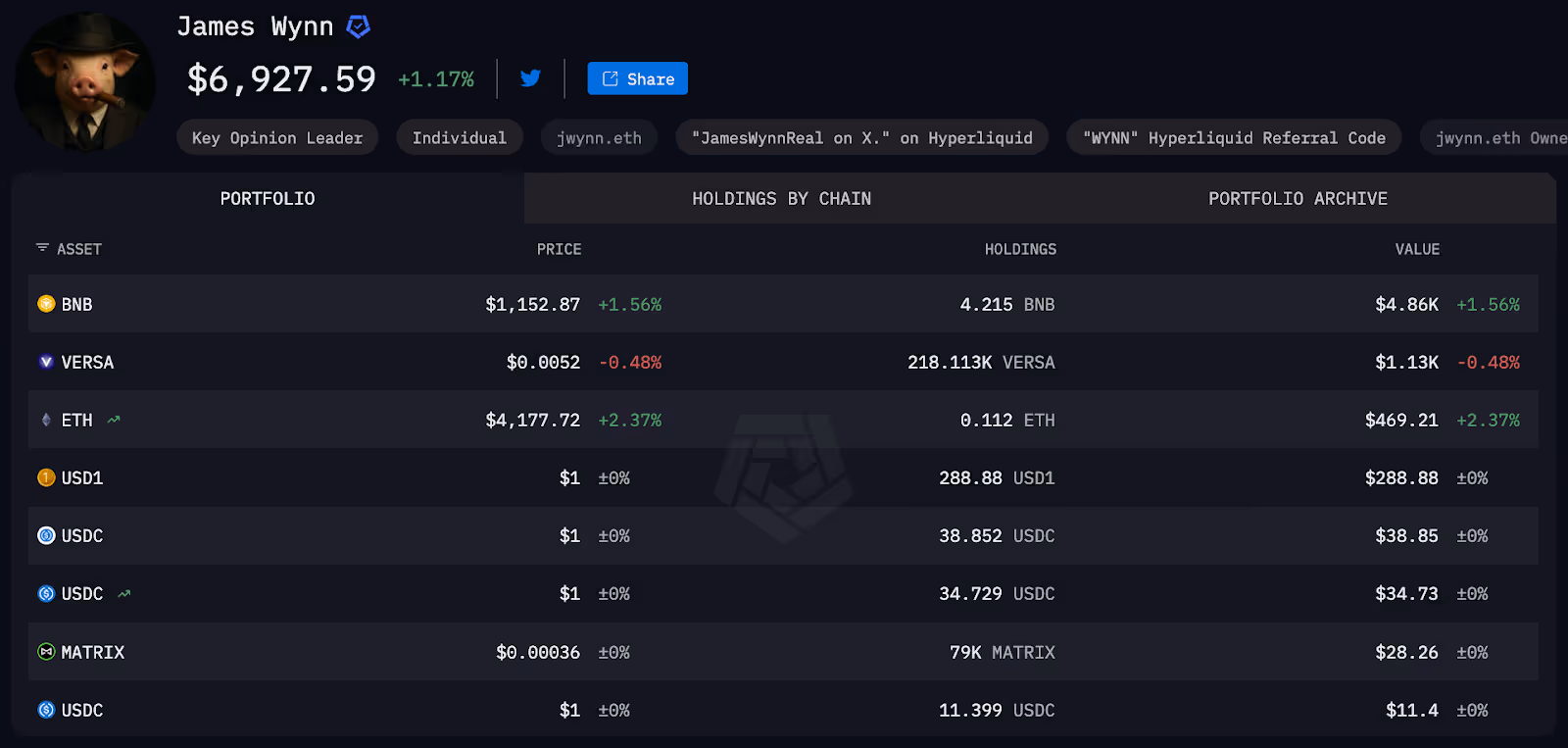Click the $11.4 USDC value

coord(1412,710)
